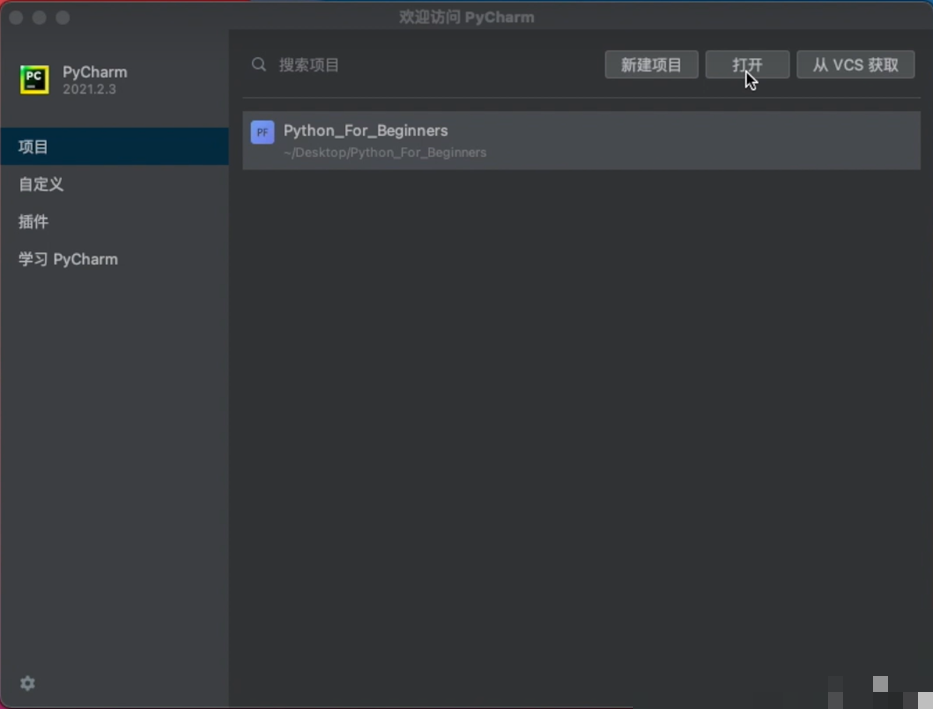Open the Python_For_Beginners project

tap(581, 140)
